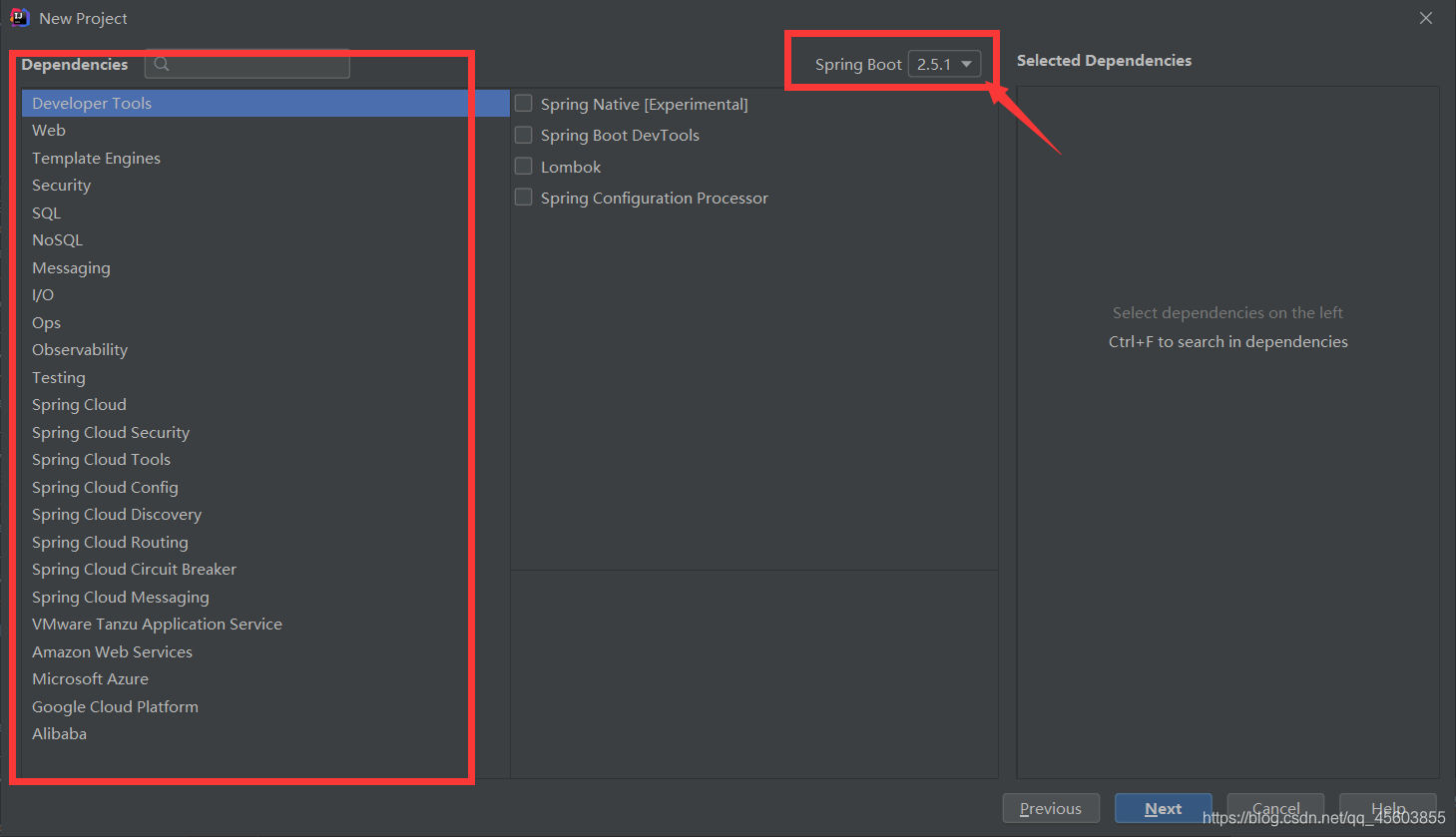Focus the dependencies search field
The width and height of the screenshot is (1456, 837).
coord(247,65)
